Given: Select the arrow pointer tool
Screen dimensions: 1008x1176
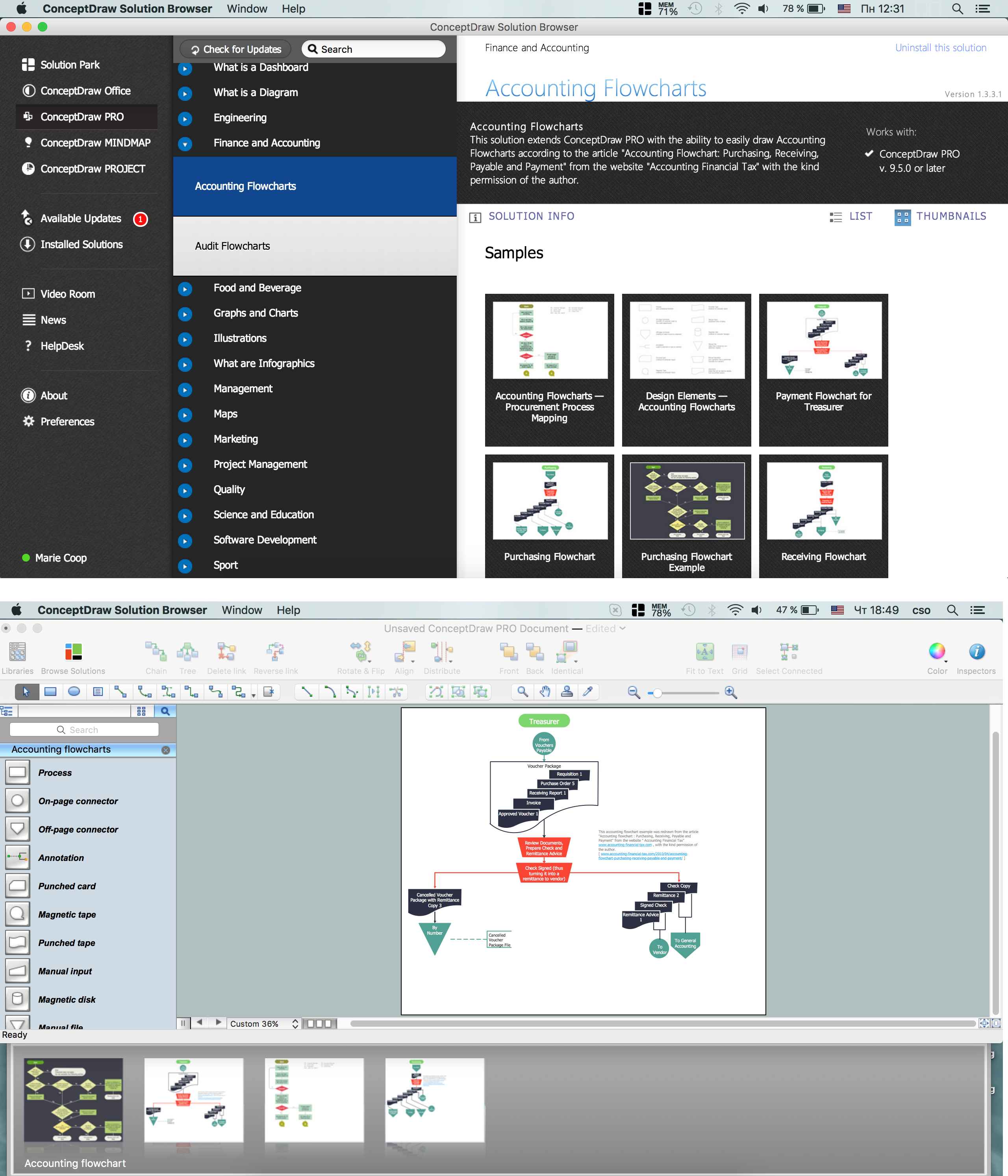Looking at the screenshot, I should pyautogui.click(x=27, y=692).
